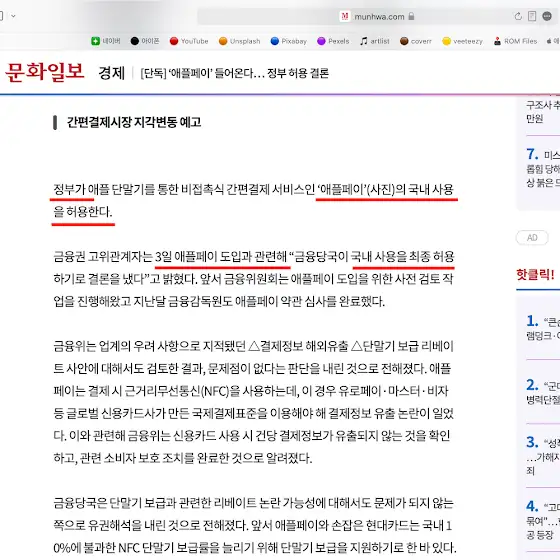Viewport: 560px width, 560px height.
Task: Open hot click article number 1
Action: pos(543,328)
